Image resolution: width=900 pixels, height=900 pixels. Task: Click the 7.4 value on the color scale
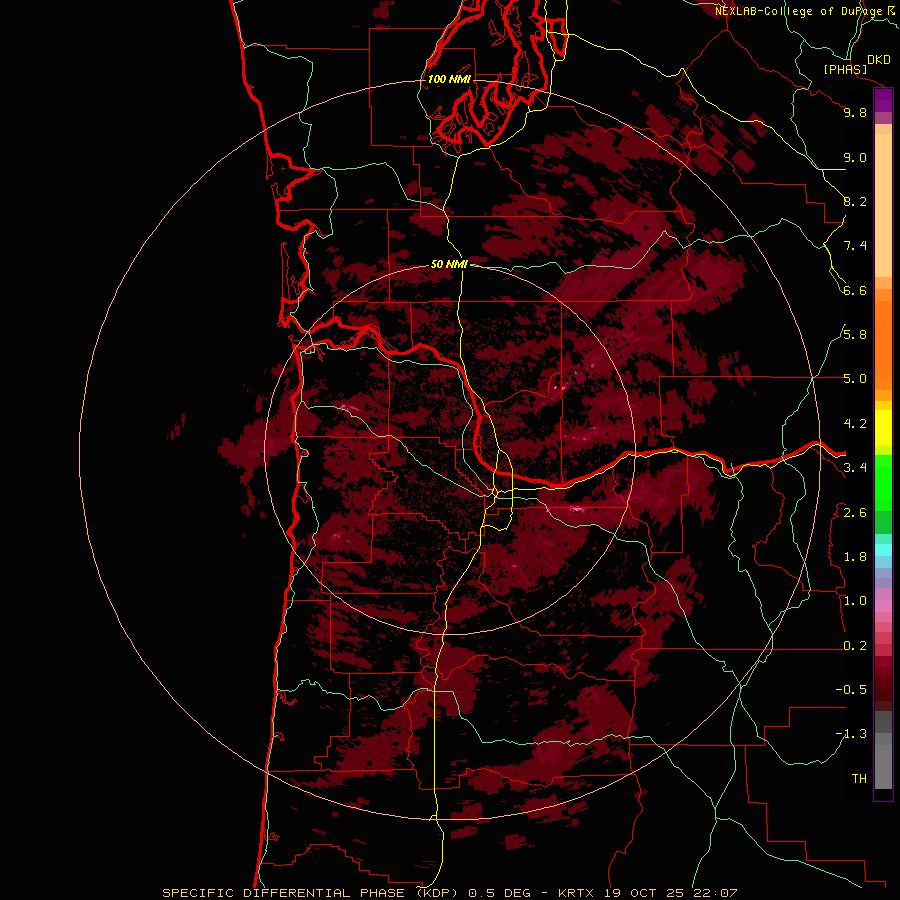(855, 246)
